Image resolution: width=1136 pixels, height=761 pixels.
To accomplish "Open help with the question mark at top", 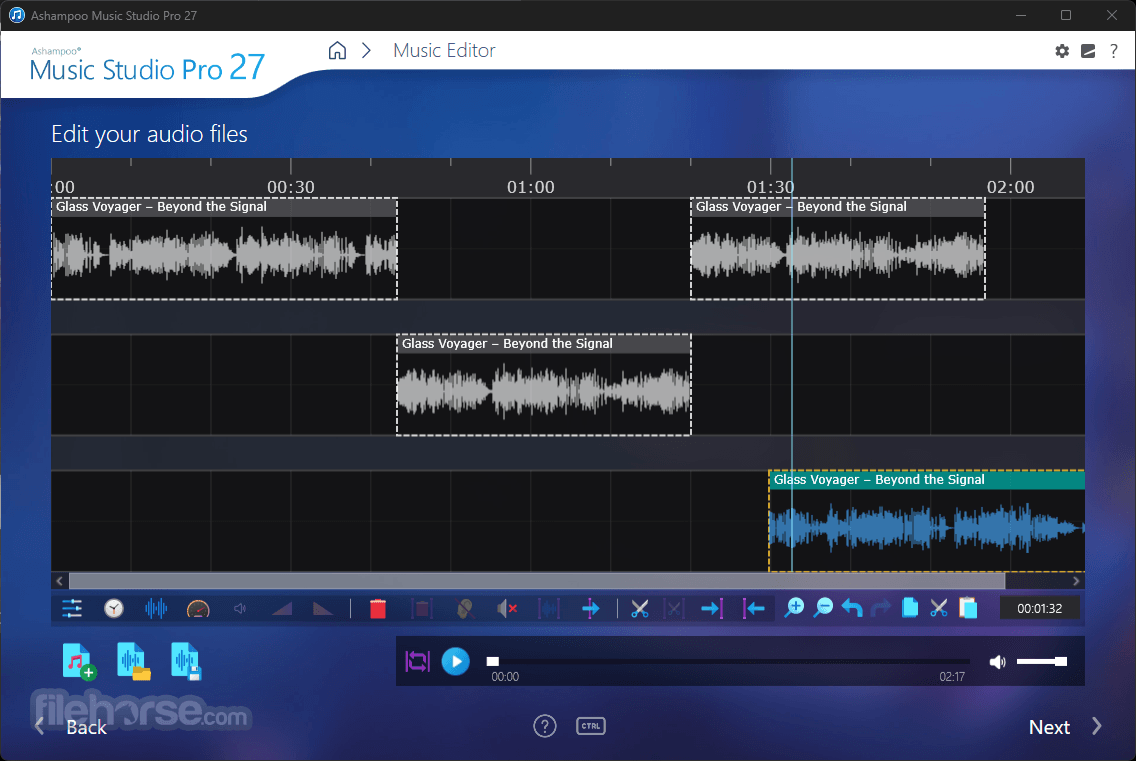I will click(x=1114, y=51).
